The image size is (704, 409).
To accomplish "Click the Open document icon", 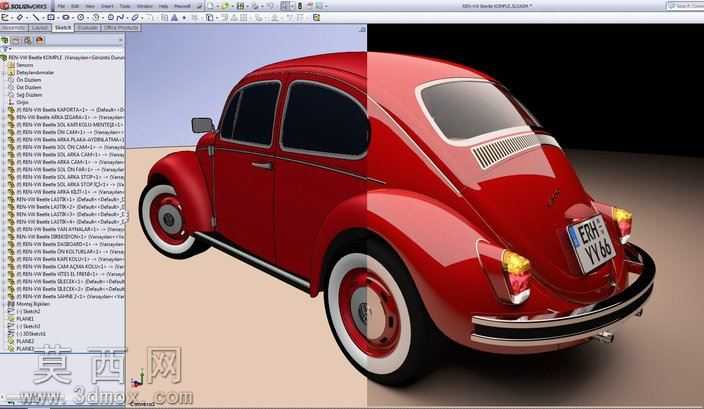I will click(224, 6).
